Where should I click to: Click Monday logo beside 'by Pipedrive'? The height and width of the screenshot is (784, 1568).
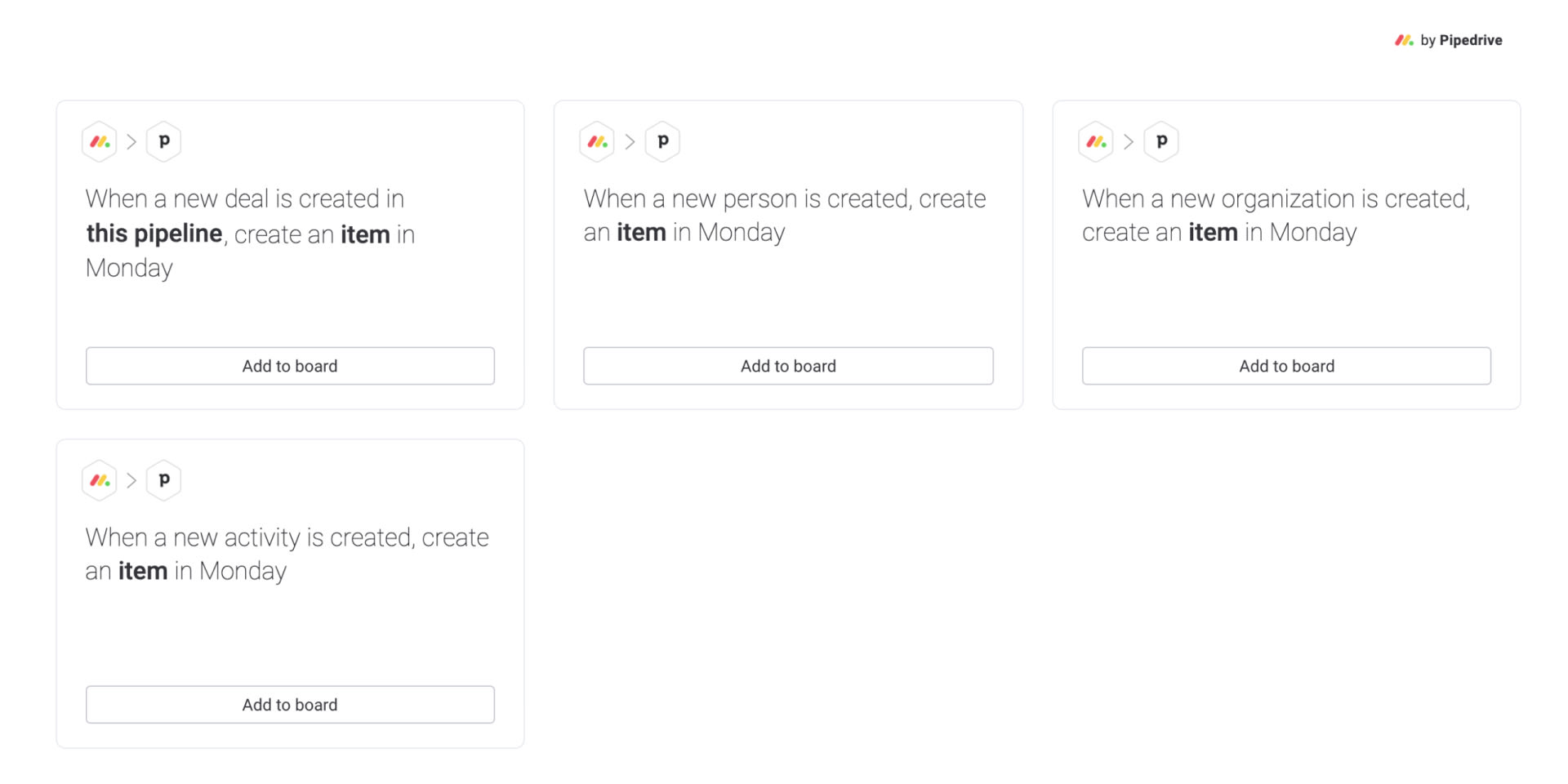click(1404, 40)
